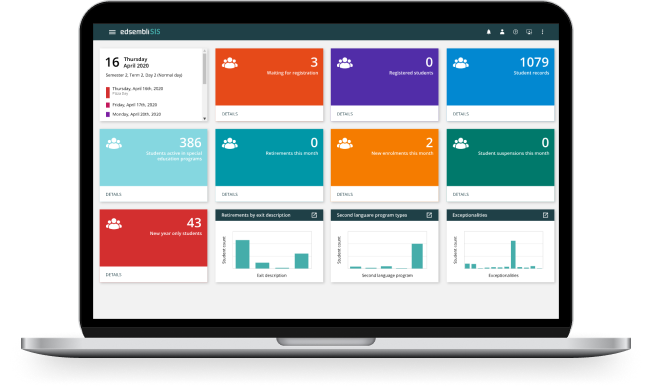The width and height of the screenshot is (652, 386).
Task: Open DETAILS under Waiting for registration
Action: coord(230,114)
